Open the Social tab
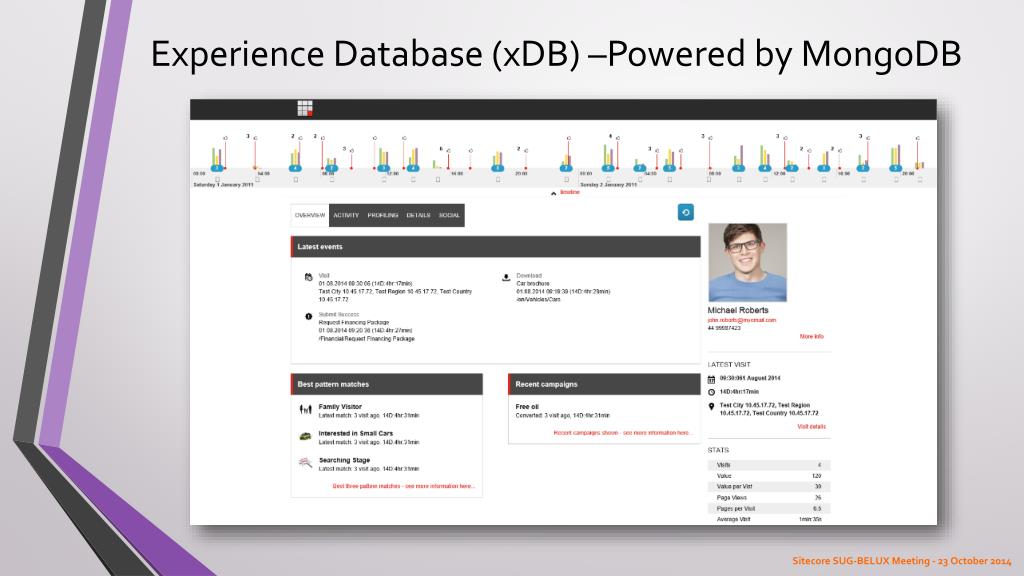The height and width of the screenshot is (576, 1024). click(x=449, y=216)
